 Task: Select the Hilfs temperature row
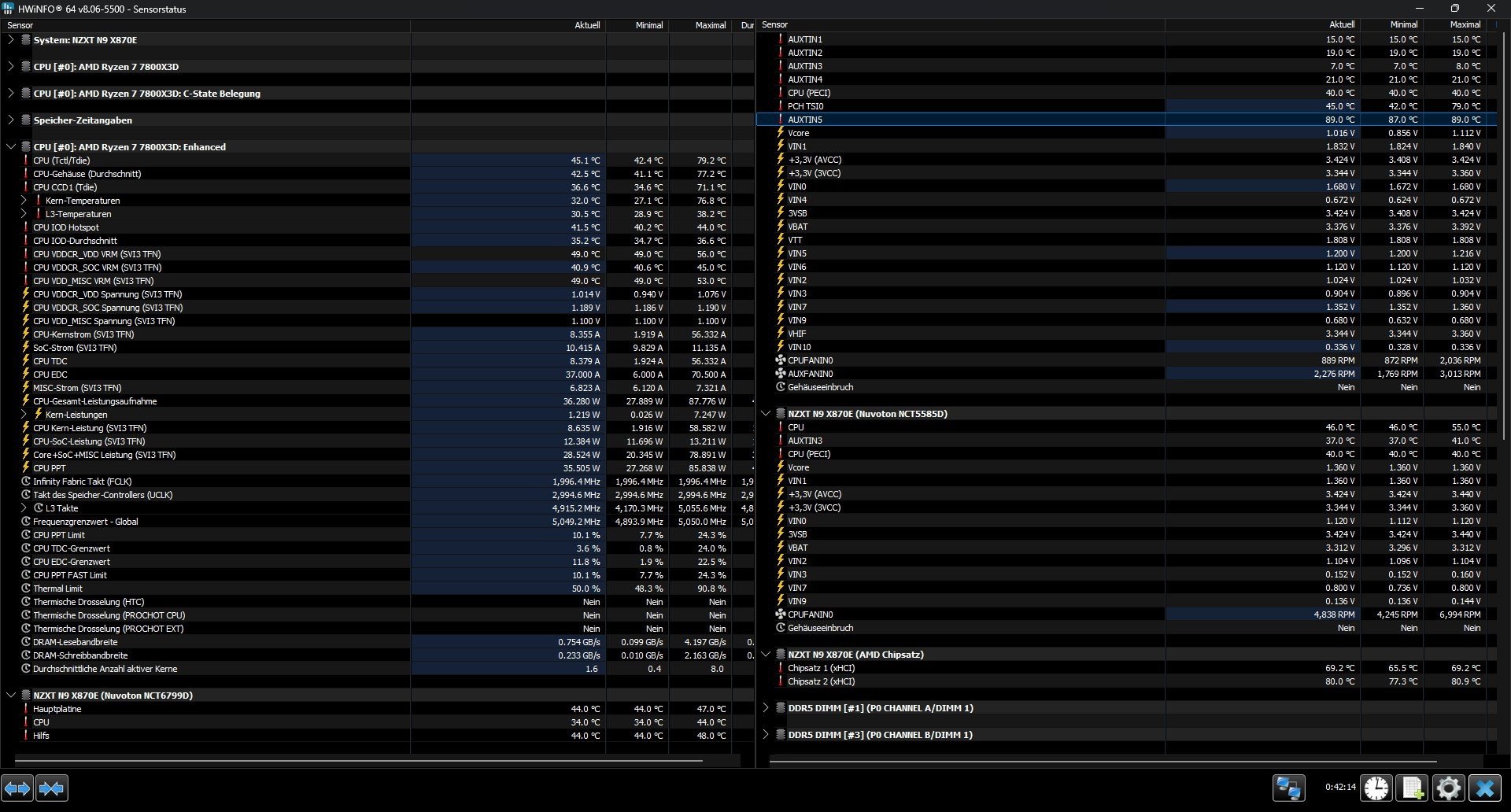pyautogui.click(x=378, y=736)
